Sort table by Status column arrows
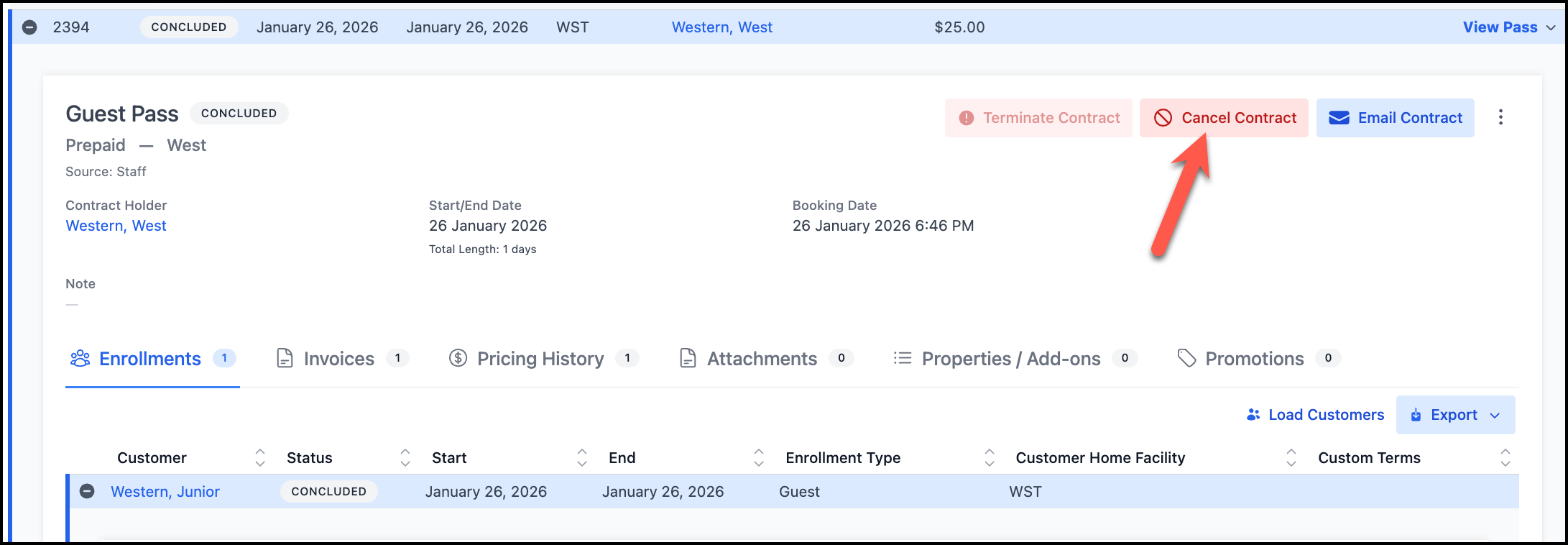Screen dimensions: 1568x545 pyautogui.click(x=405, y=458)
